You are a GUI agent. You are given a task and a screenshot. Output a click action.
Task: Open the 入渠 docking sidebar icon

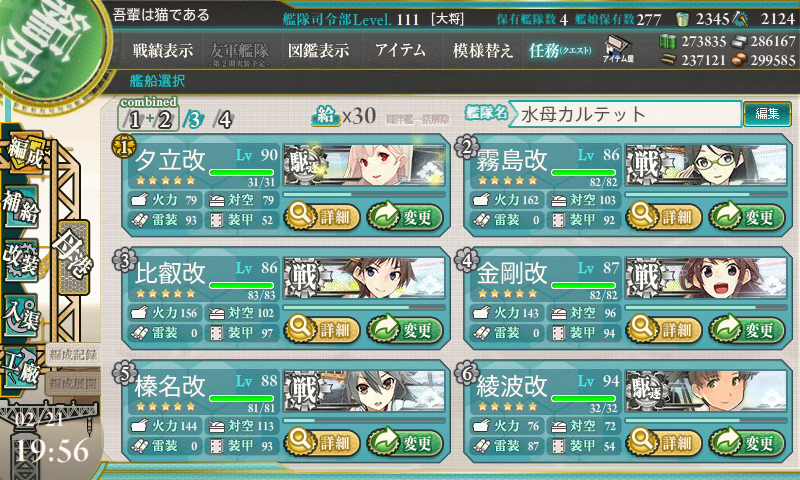click(x=21, y=316)
